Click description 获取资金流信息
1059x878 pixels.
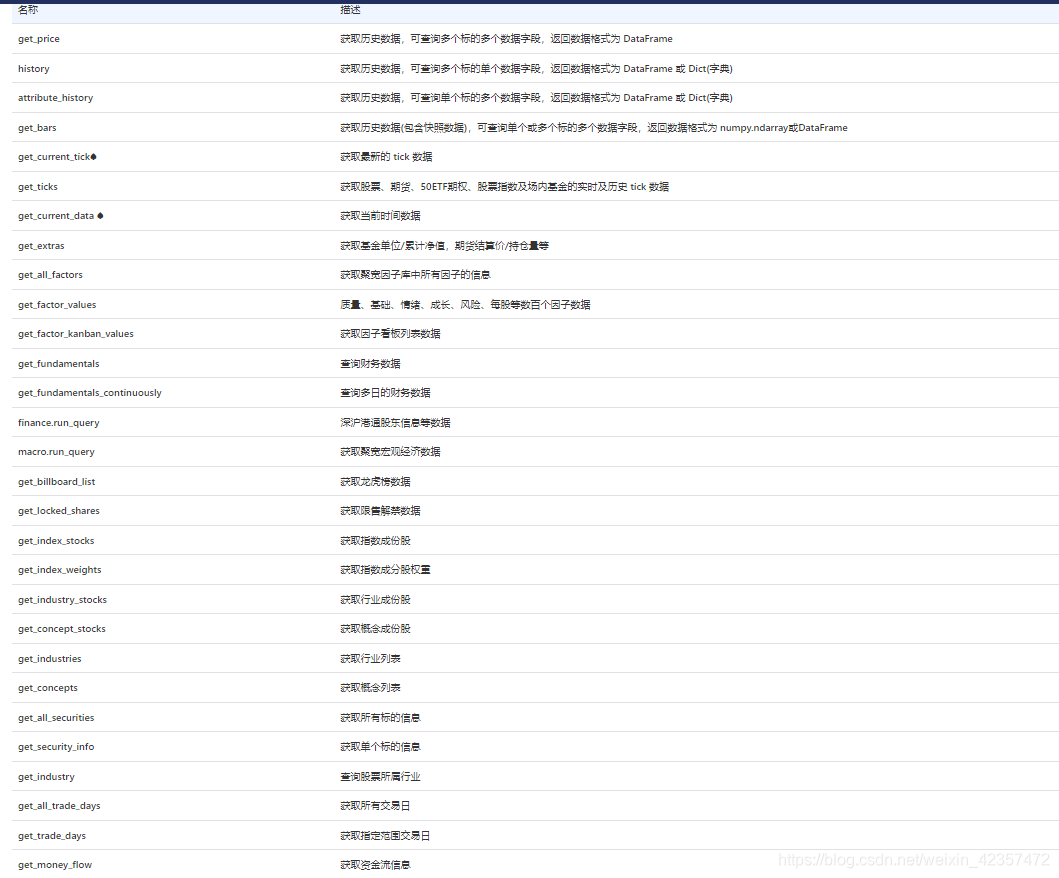pyautogui.click(x=376, y=865)
